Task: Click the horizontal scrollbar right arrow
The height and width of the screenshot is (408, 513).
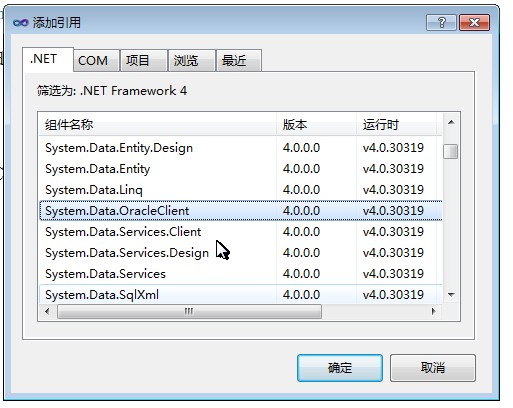Action: [x=433, y=311]
